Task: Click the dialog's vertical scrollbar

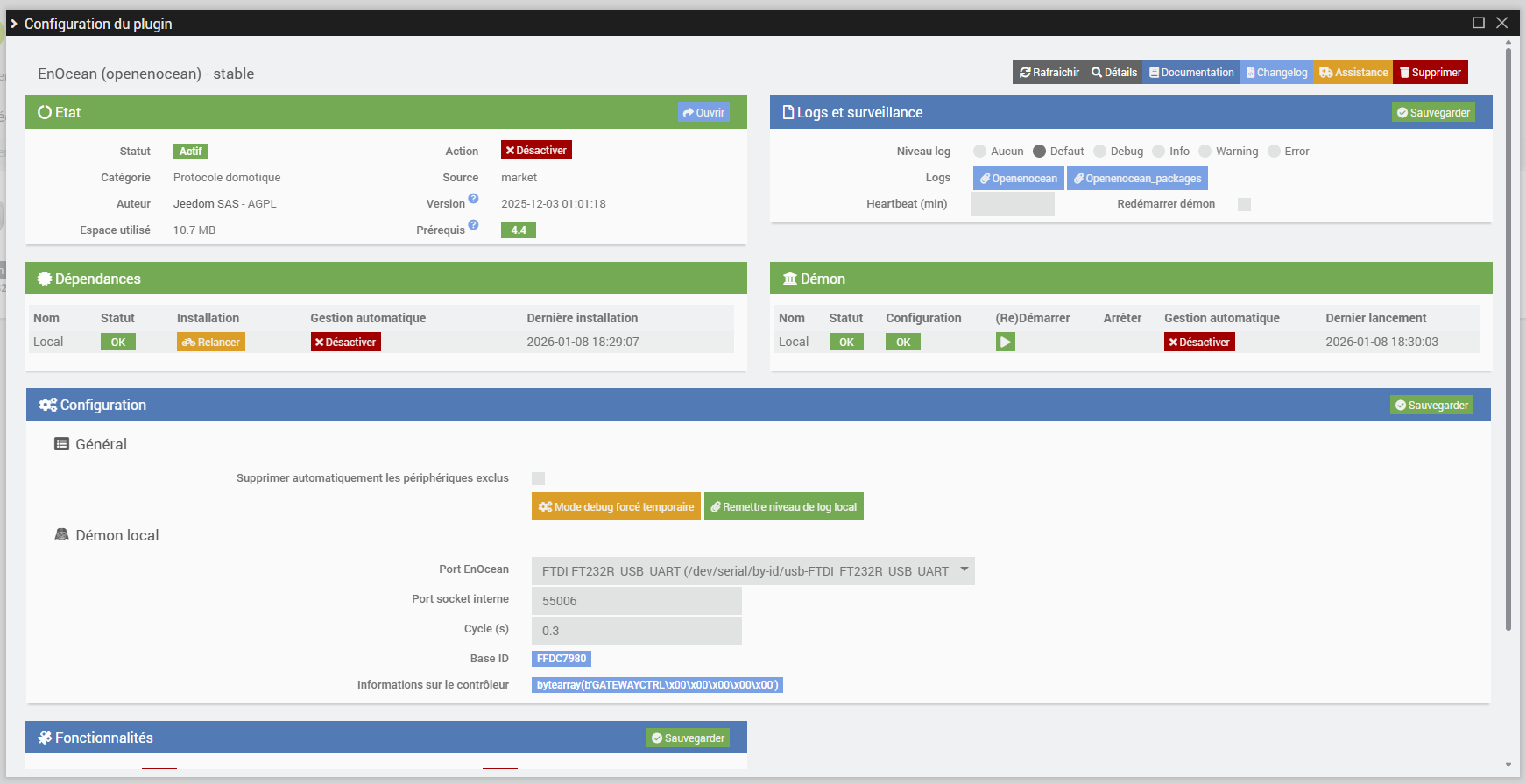Action: pyautogui.click(x=1508, y=340)
